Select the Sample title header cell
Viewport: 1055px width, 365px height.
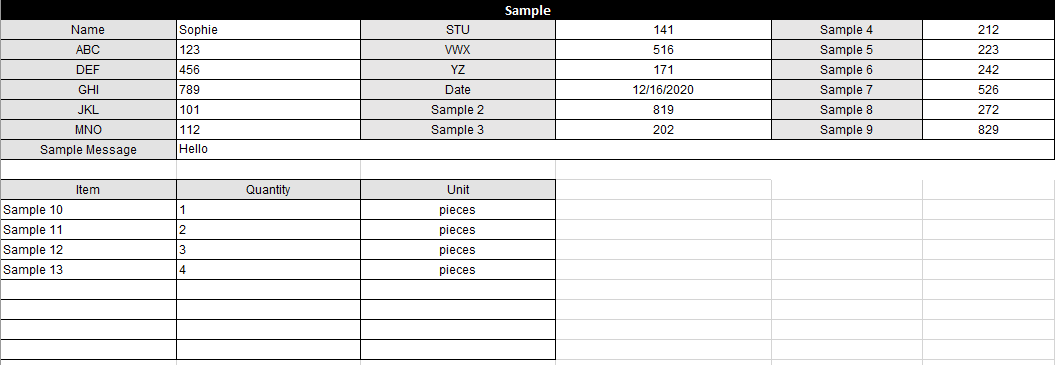click(x=528, y=10)
